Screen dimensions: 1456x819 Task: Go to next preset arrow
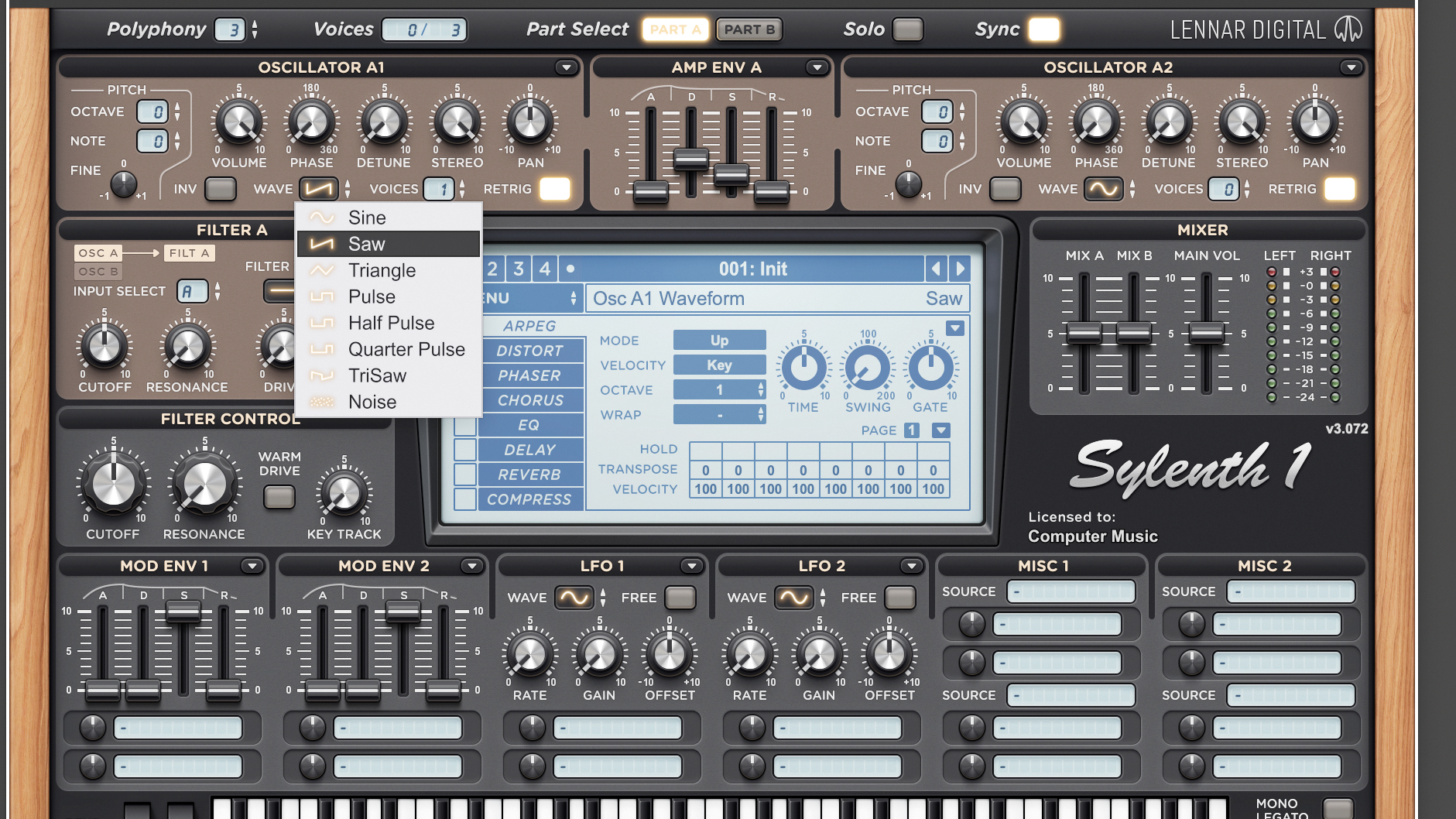point(960,269)
